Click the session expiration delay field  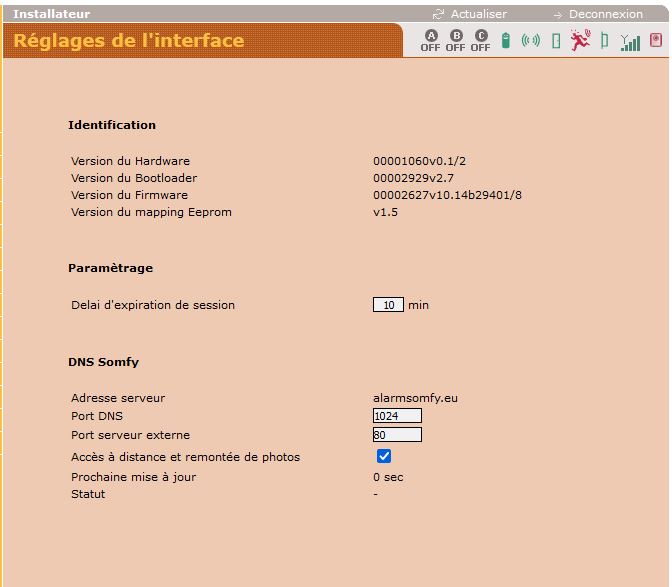point(388,305)
